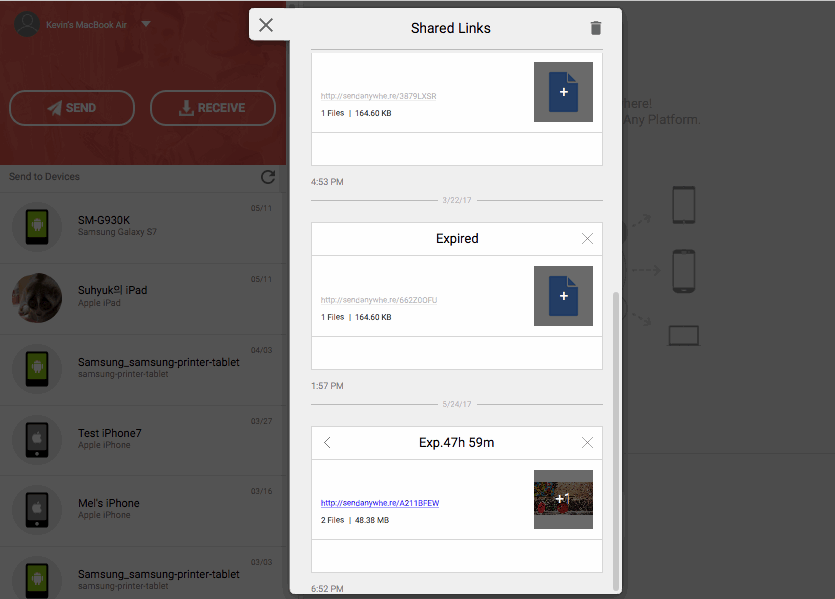This screenshot has width=835, height=599.
Task: Click 'Kevin's MacBook Air' account name
Action: click(86, 25)
